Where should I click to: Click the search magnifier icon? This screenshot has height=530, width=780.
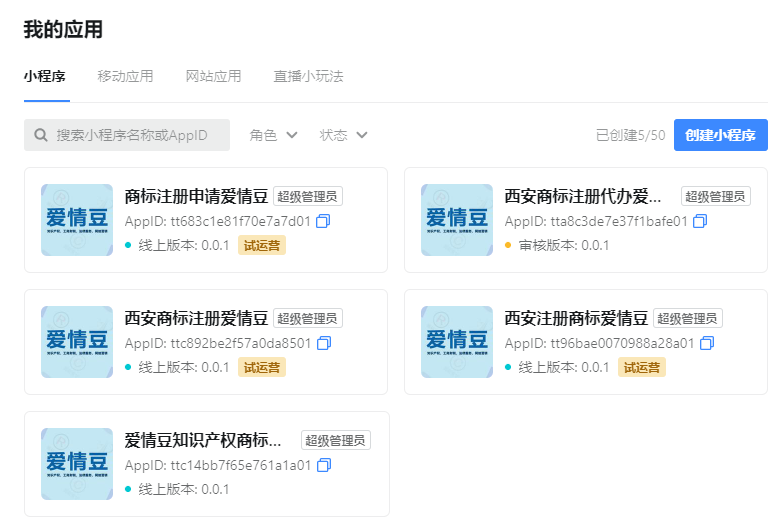pyautogui.click(x=41, y=135)
